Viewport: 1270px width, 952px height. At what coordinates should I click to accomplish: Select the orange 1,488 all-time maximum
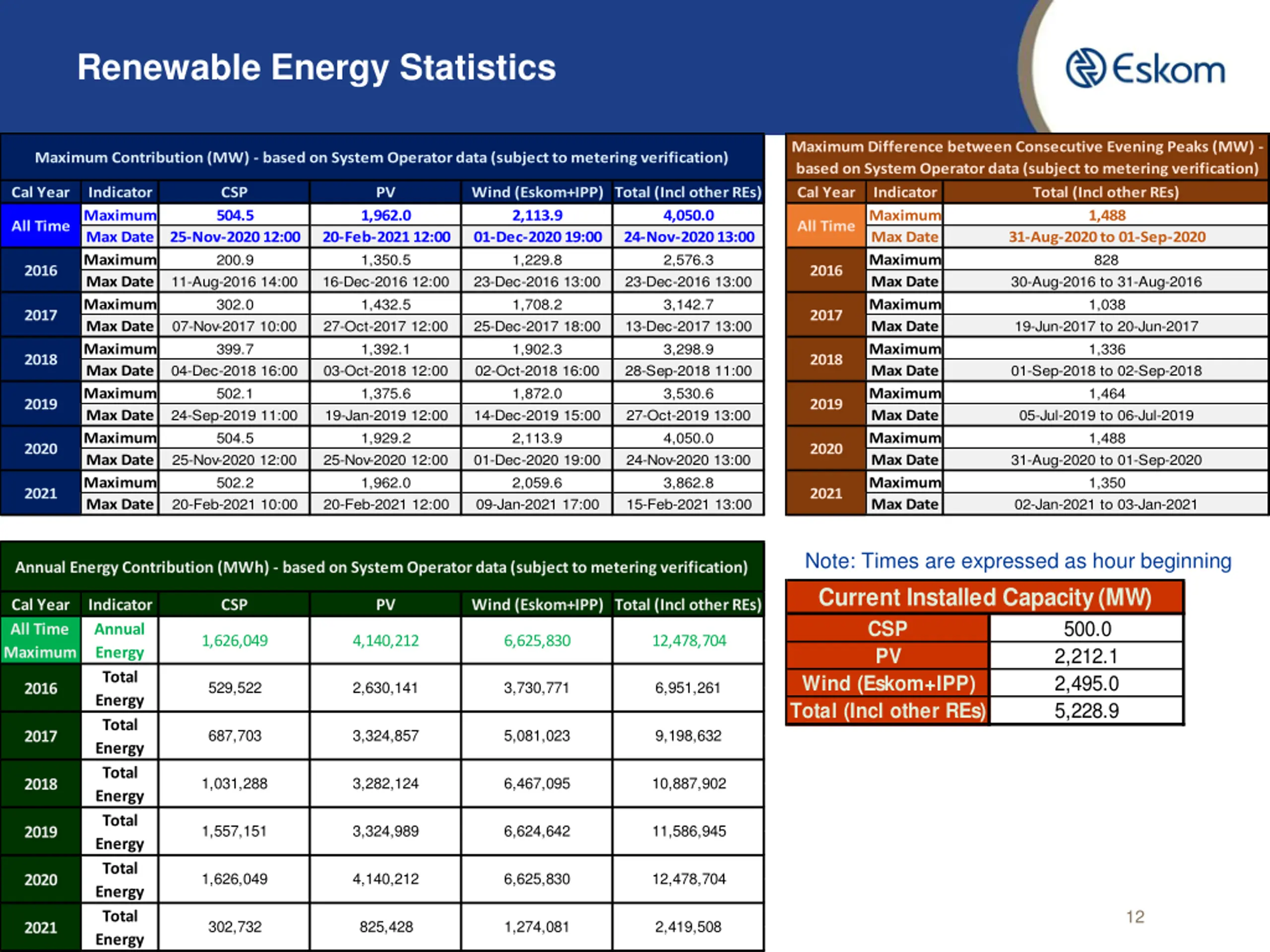[x=1107, y=215]
